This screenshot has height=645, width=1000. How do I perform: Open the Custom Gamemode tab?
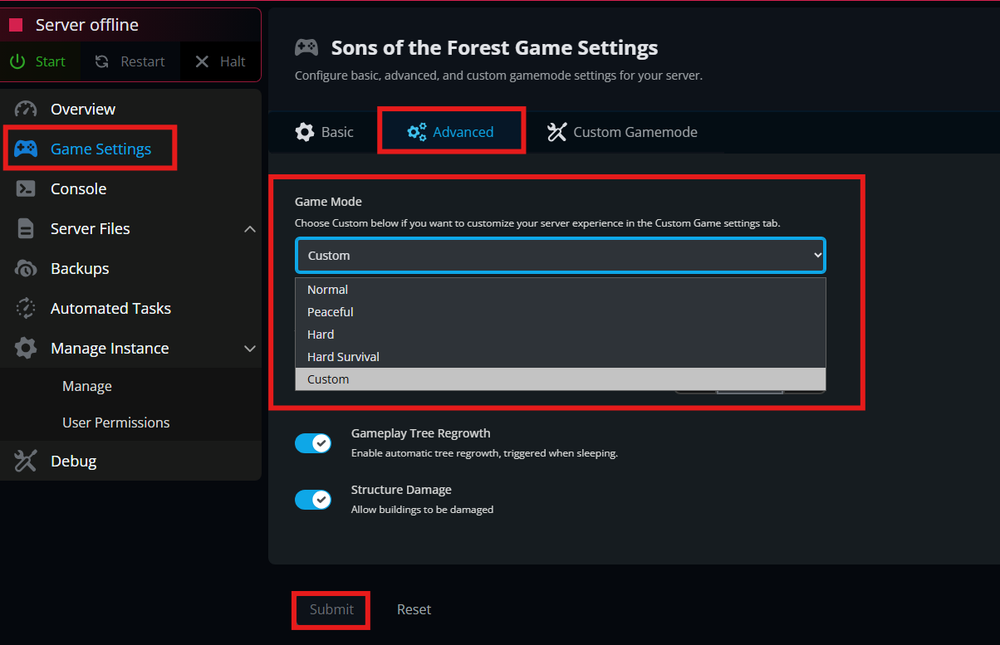[x=621, y=131]
